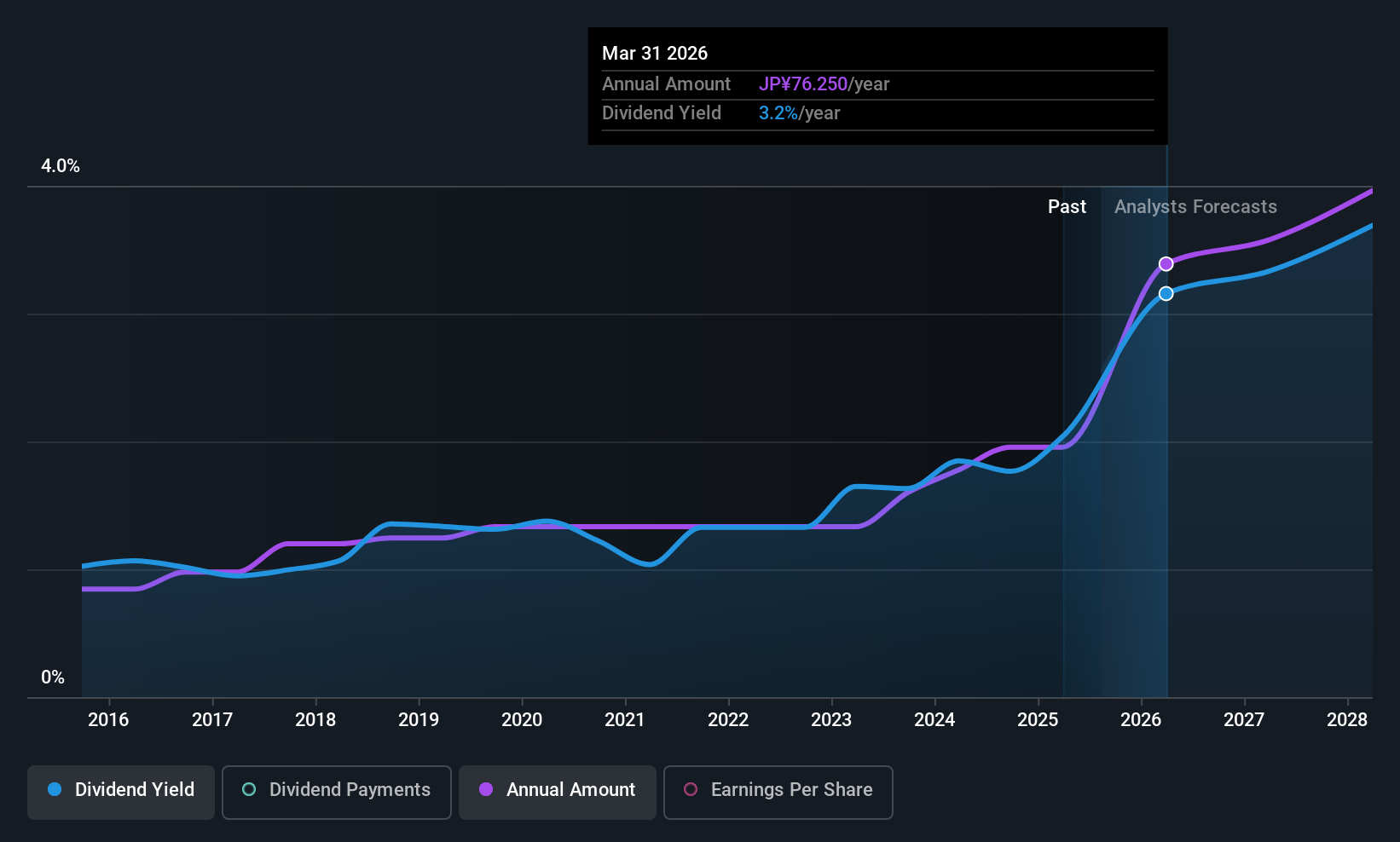
Task: Click the 0% y-axis label
Action: pos(53,678)
